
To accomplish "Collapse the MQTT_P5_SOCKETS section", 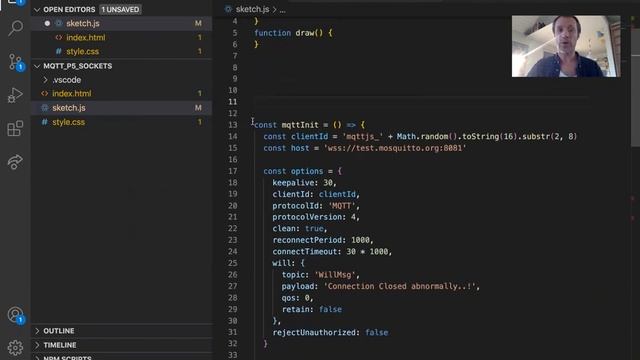I will pos(37,66).
